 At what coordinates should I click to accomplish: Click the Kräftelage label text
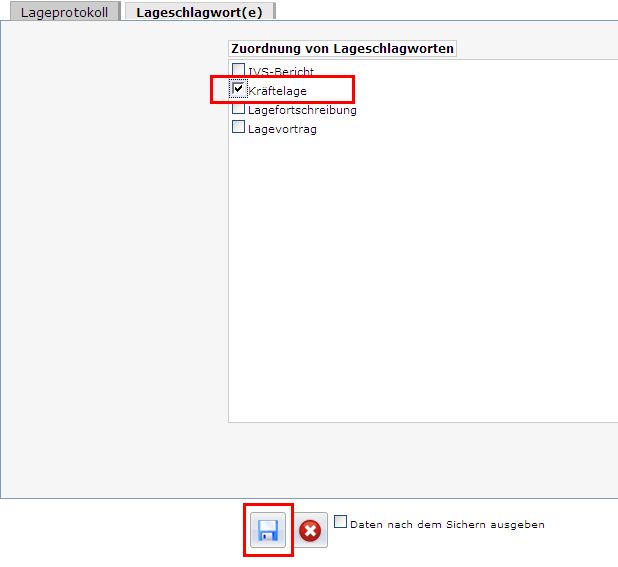point(277,91)
